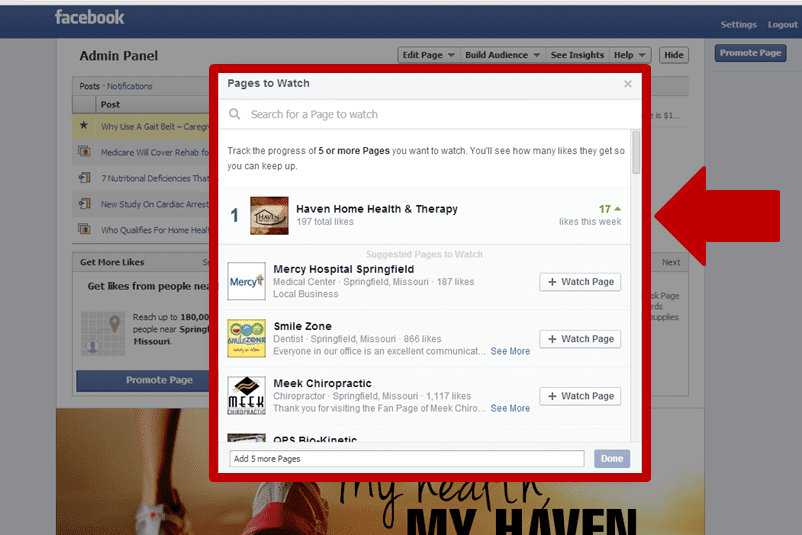Viewport: 802px width, 535px height.
Task: Hide the Admin Panel
Action: click(674, 55)
